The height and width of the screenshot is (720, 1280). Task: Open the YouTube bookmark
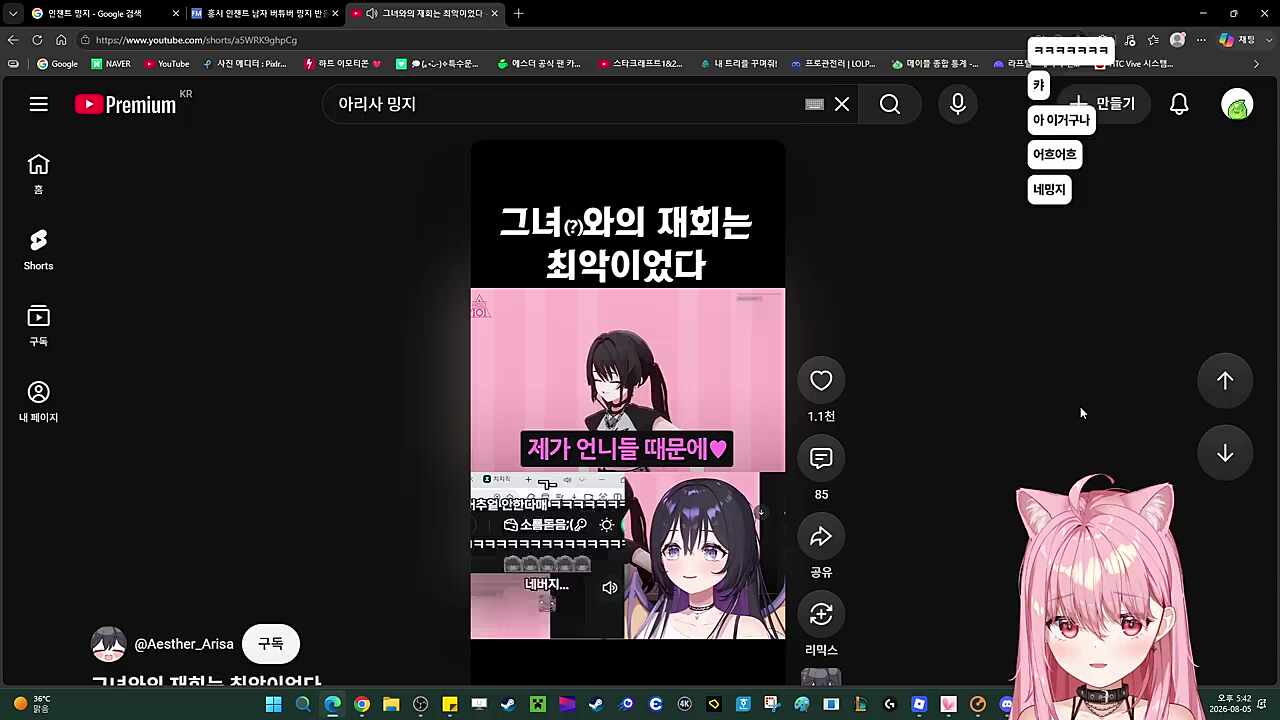click(x=166, y=64)
